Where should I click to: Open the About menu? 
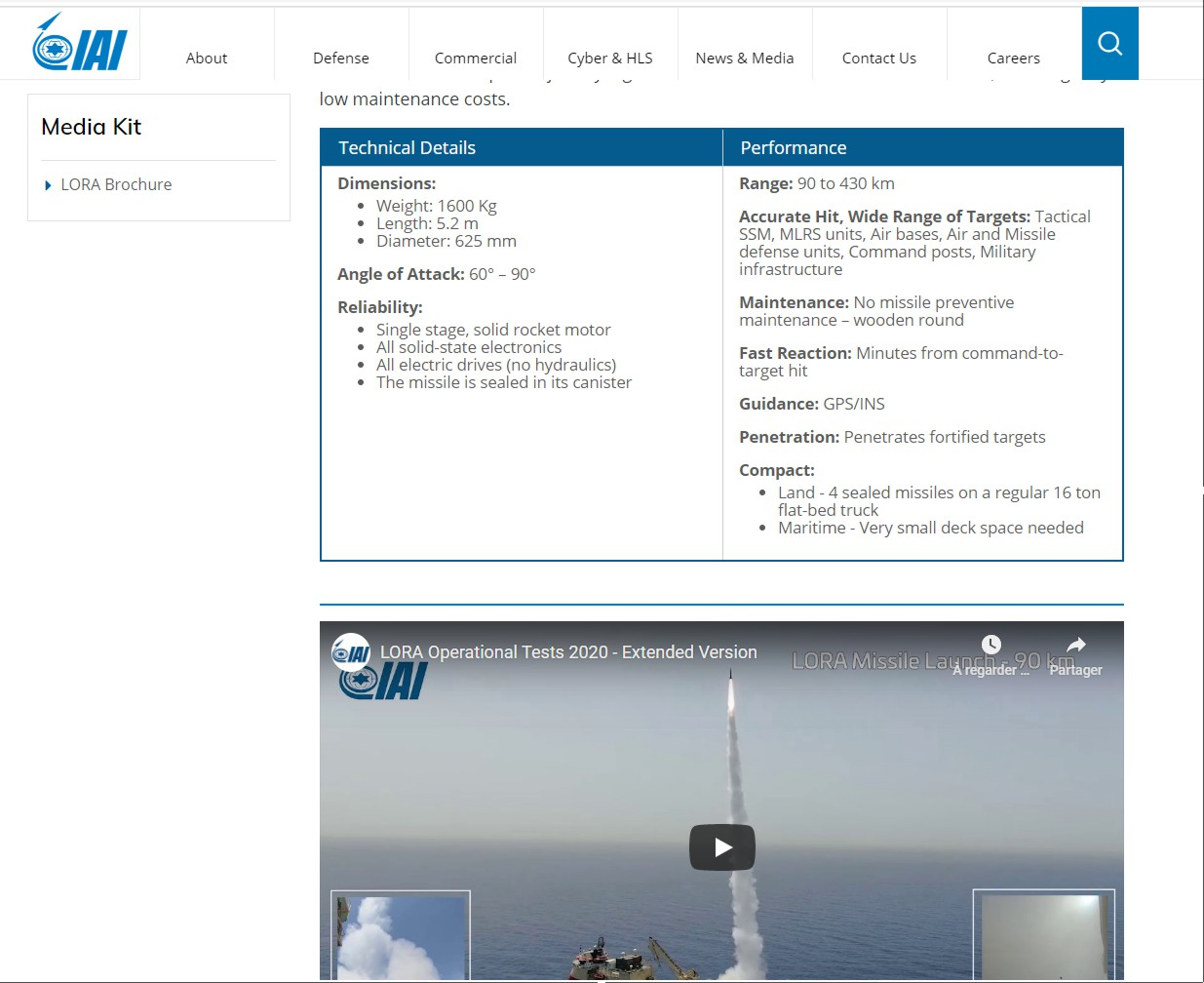point(207,59)
